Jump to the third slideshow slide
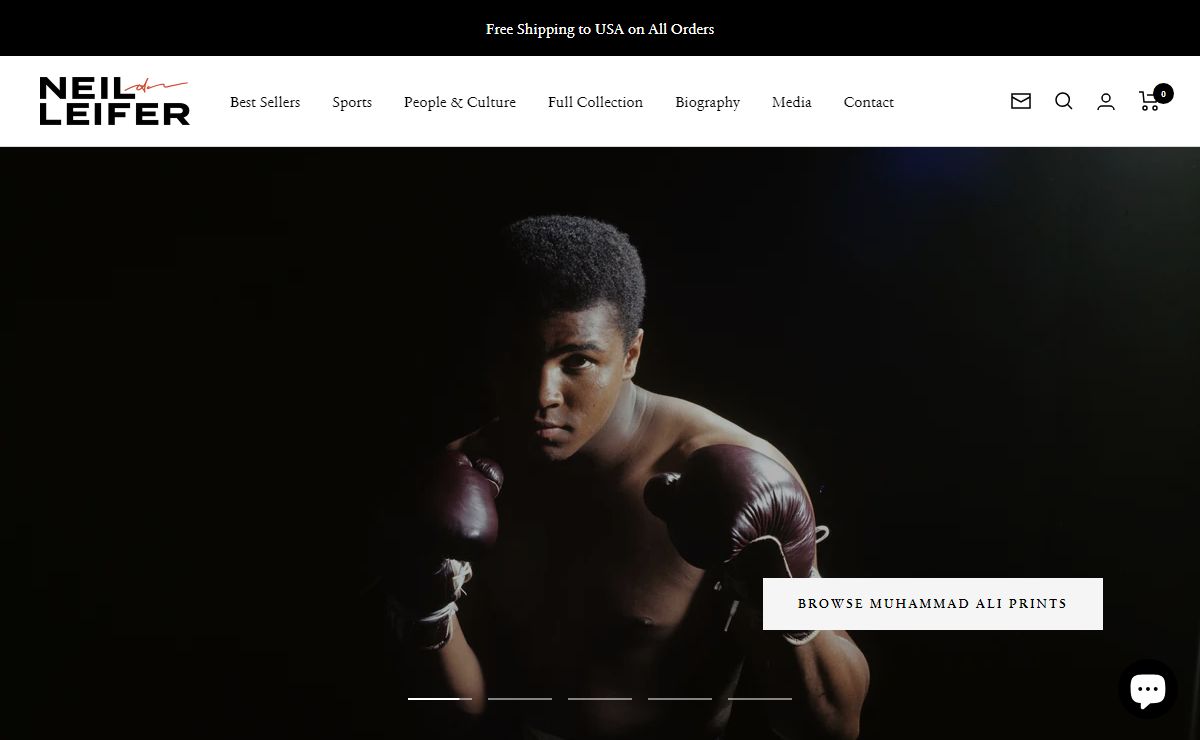Screen dimensions: 1200x740 pyautogui.click(x=600, y=698)
